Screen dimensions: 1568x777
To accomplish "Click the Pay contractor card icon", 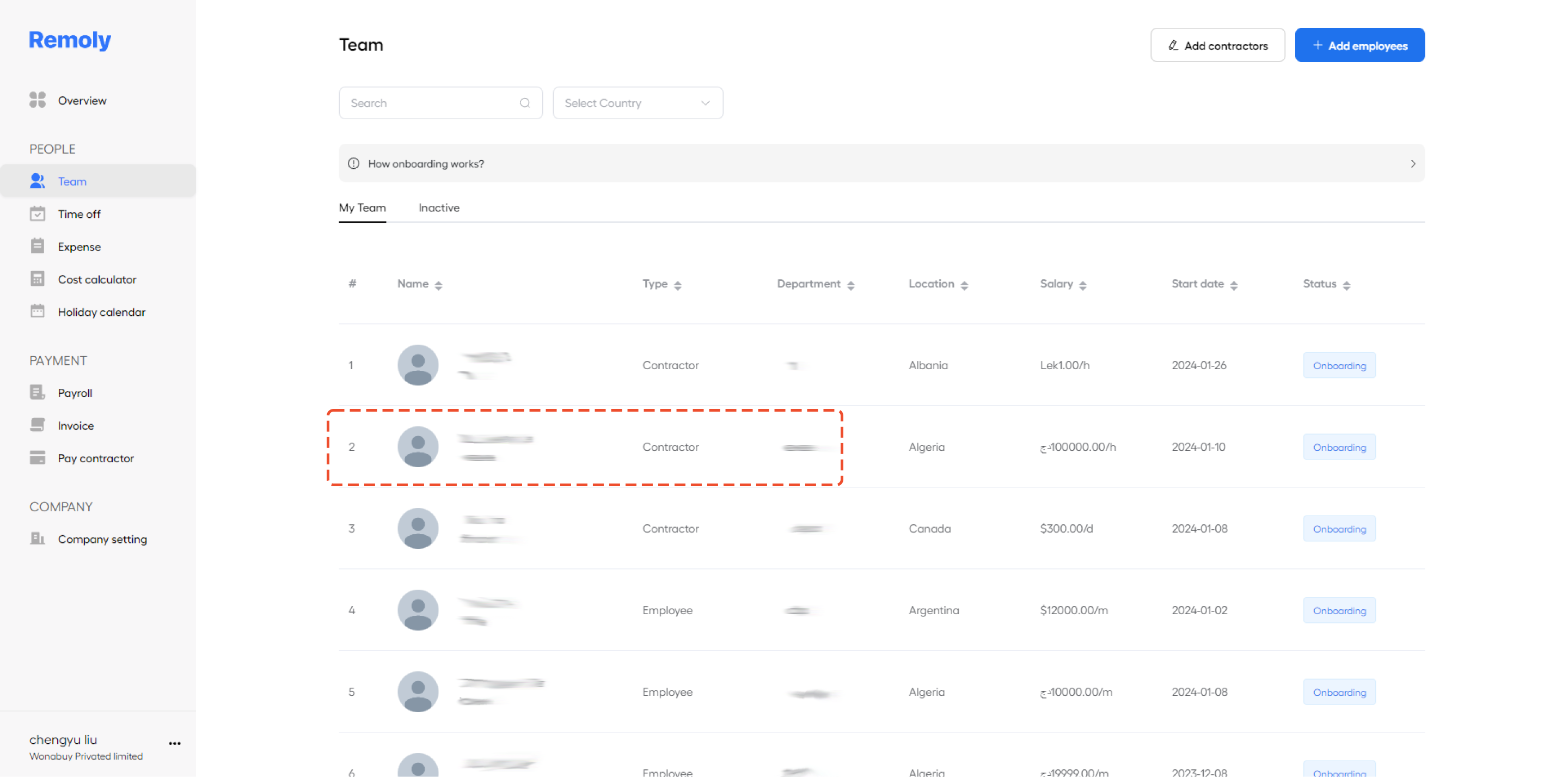I will [x=37, y=457].
